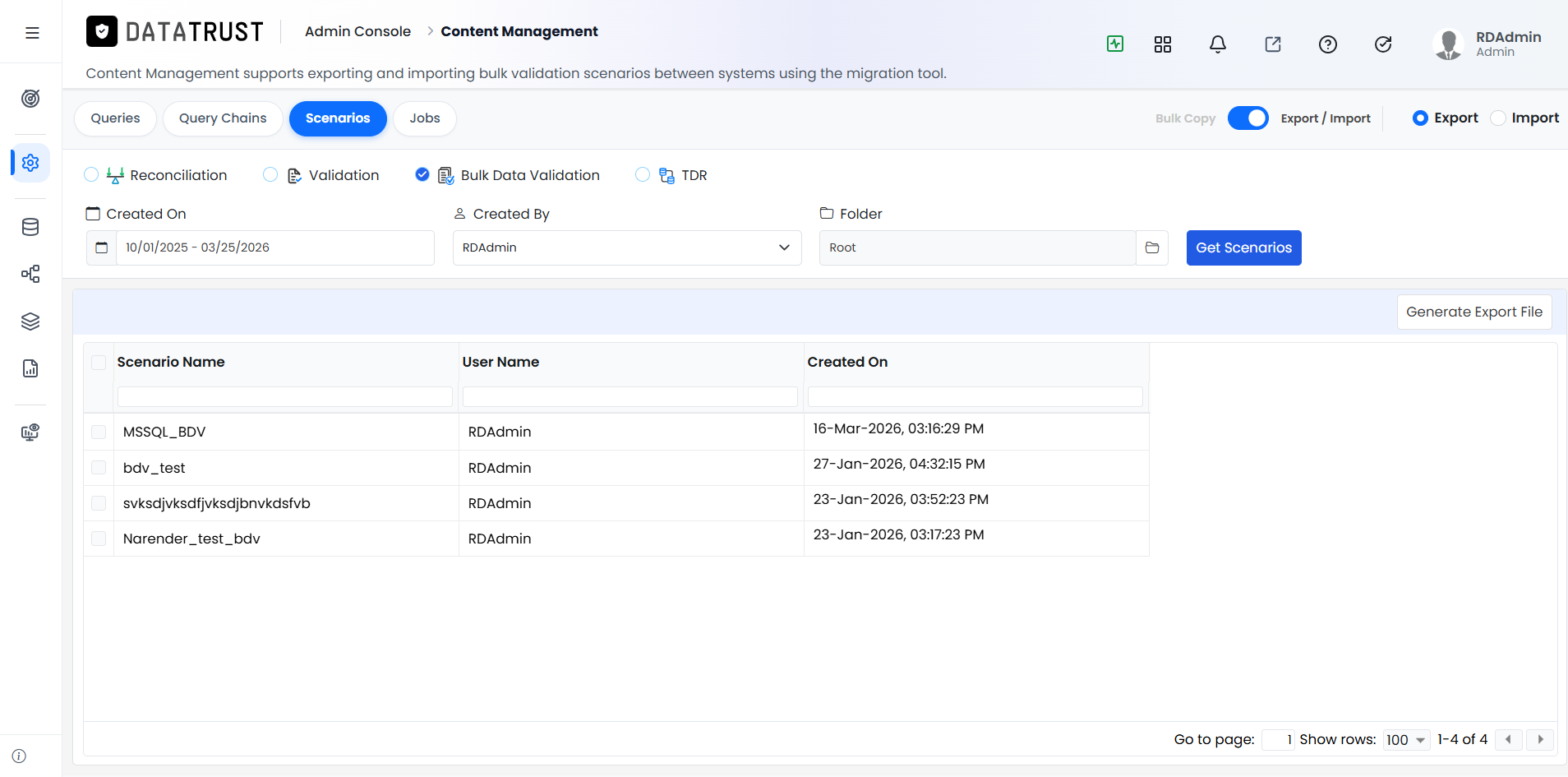1568x777 pixels.
Task: Click Generate Export File button
Action: pyautogui.click(x=1474, y=312)
